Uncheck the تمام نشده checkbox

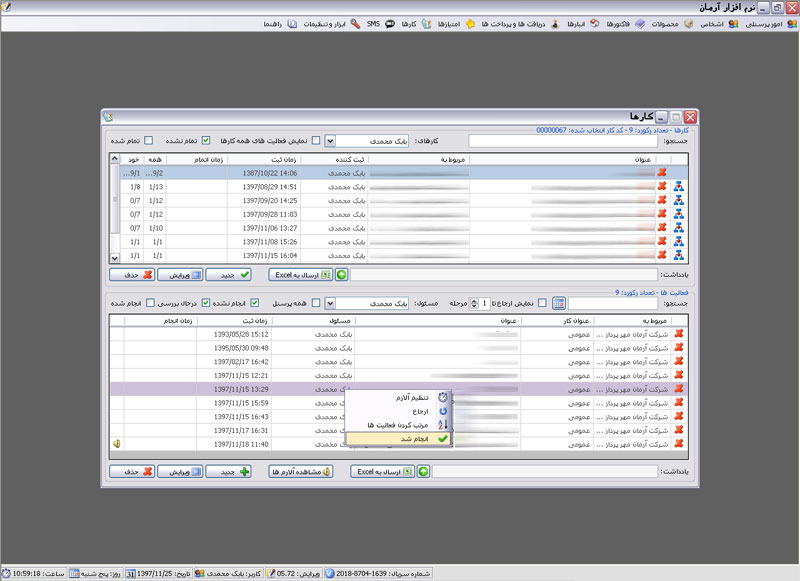(x=206, y=140)
